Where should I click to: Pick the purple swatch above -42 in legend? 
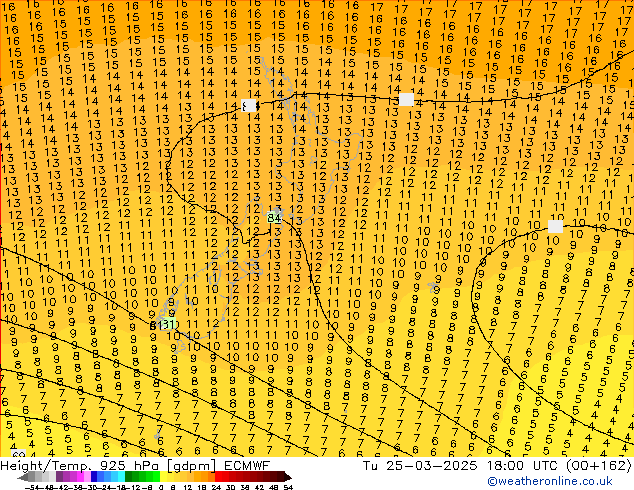[59, 477]
